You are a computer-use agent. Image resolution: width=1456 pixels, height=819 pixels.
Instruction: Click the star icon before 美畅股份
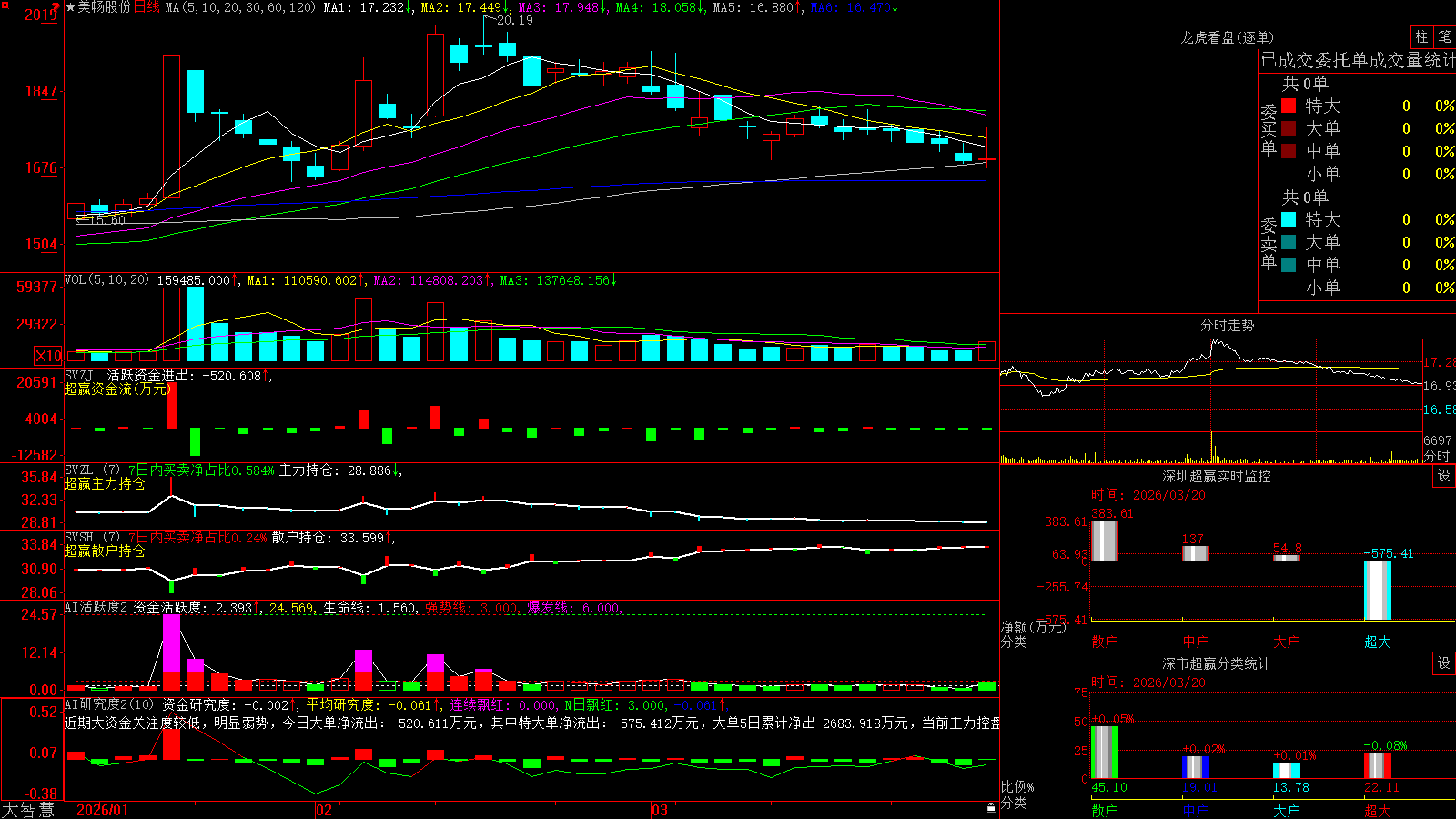pyautogui.click(x=71, y=7)
